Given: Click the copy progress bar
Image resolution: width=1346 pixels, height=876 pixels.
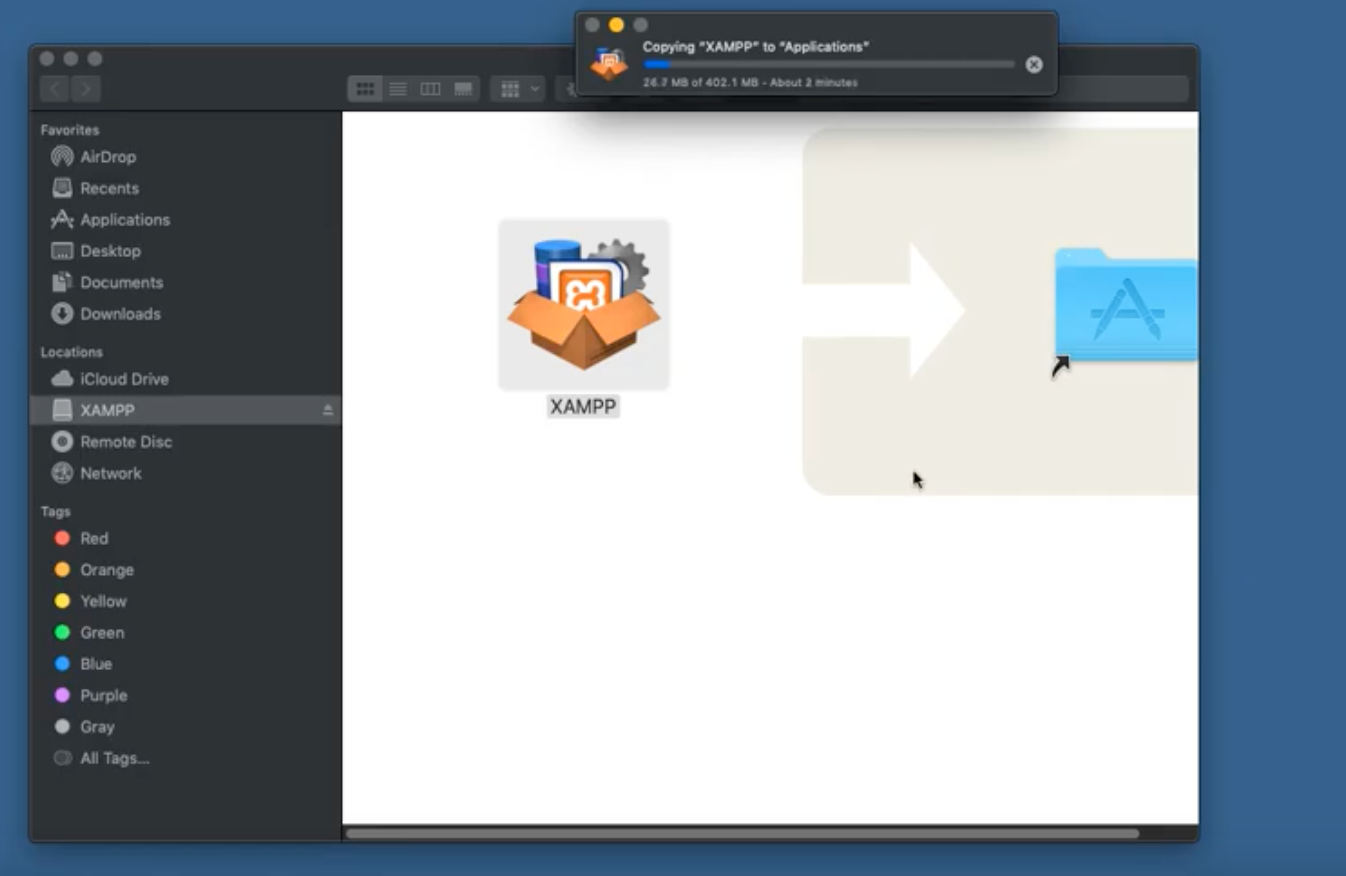Looking at the screenshot, I should click(829, 64).
